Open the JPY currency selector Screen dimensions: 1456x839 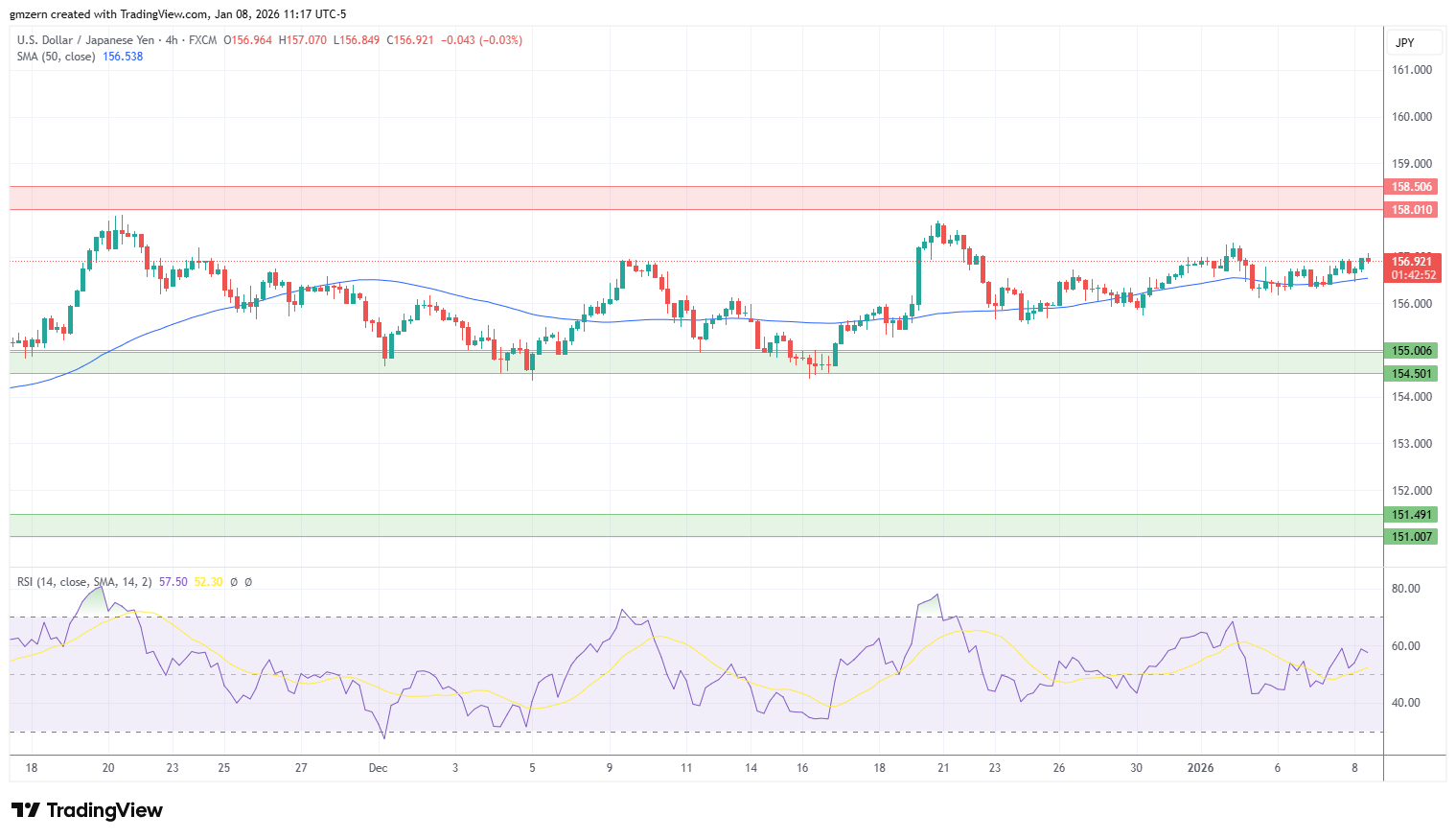[x=1414, y=42]
